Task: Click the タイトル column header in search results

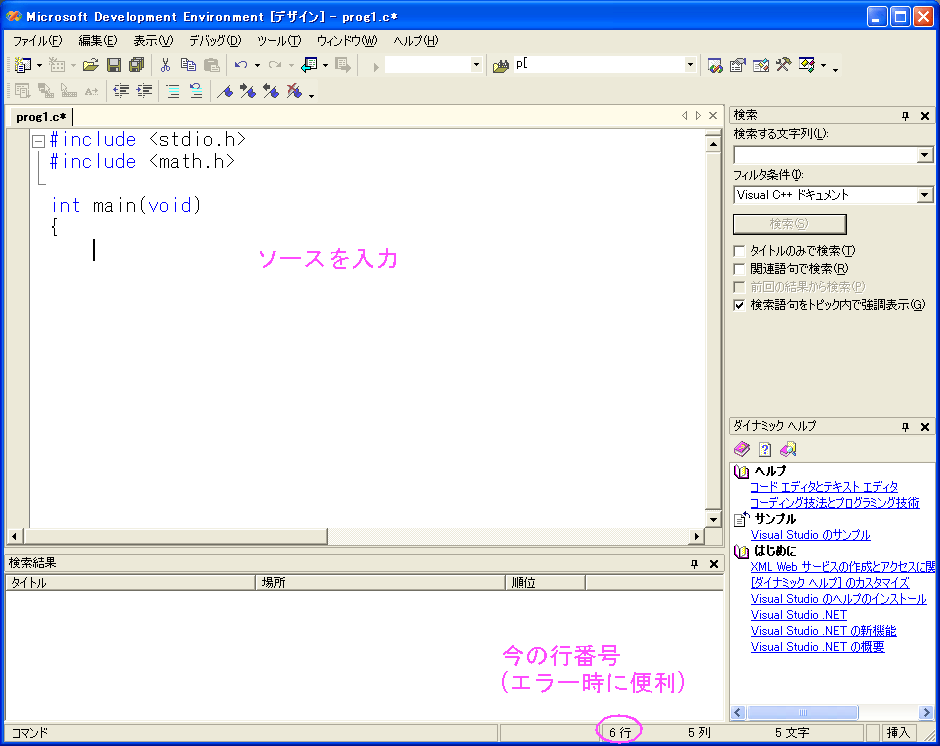Action: pos(131,583)
